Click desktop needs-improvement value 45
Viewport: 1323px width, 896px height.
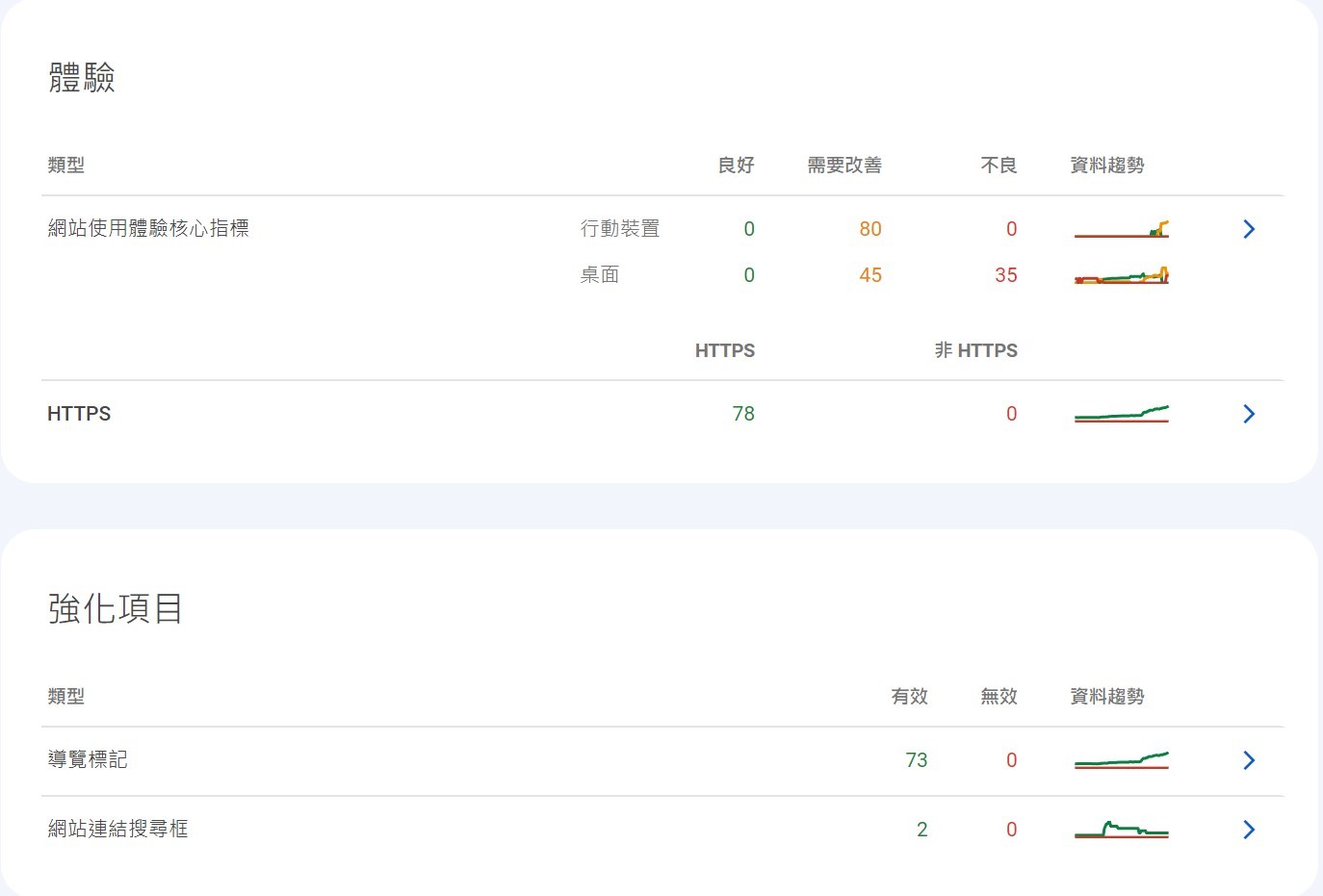870,275
